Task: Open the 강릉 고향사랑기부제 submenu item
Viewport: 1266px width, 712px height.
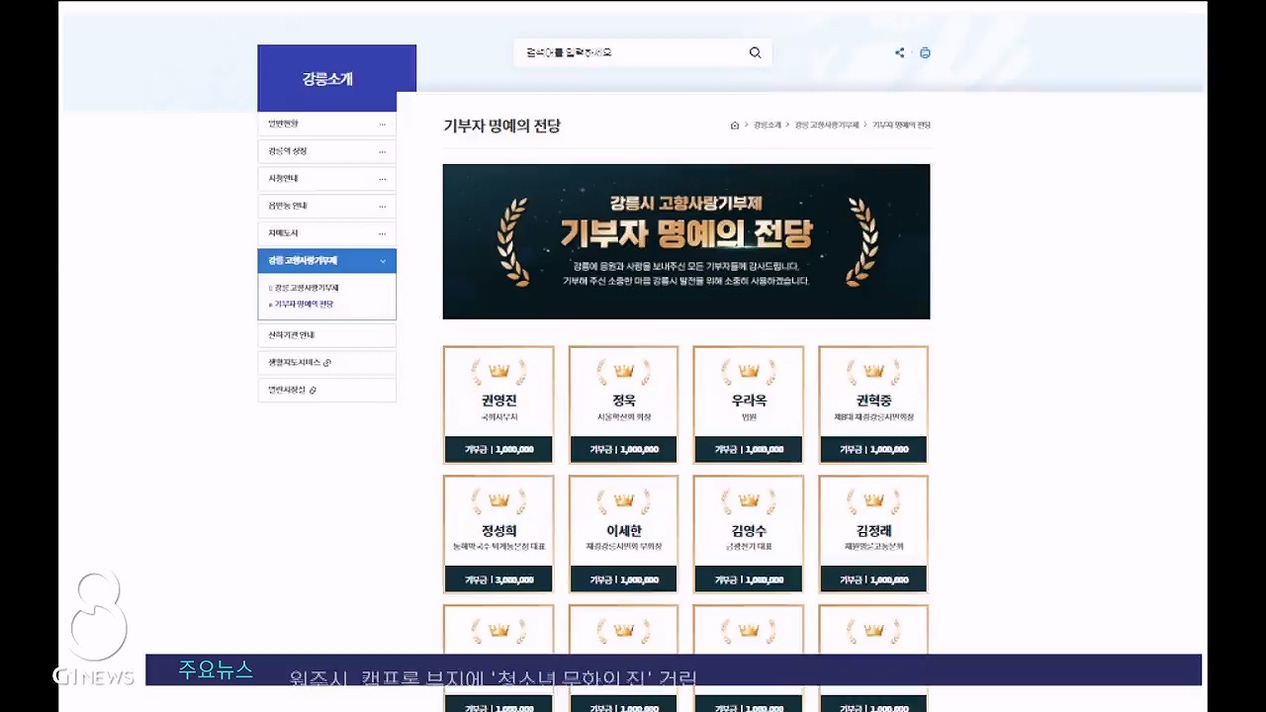Action: tap(306, 288)
